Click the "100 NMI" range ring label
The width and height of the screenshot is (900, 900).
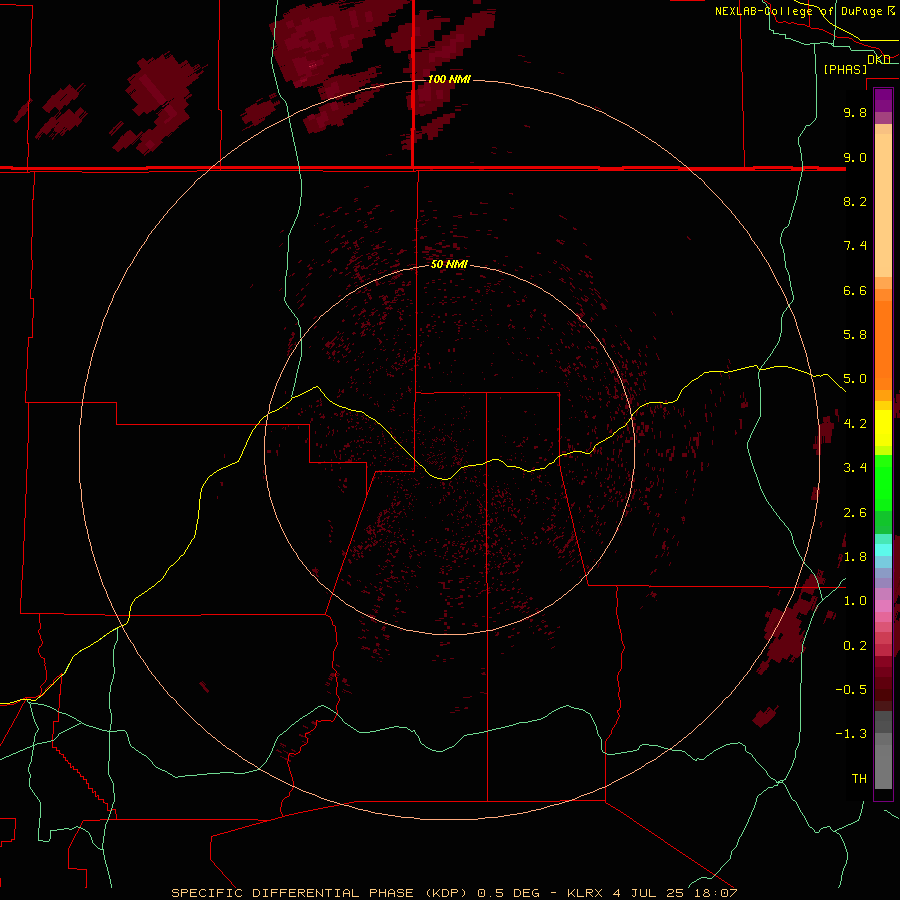click(449, 79)
